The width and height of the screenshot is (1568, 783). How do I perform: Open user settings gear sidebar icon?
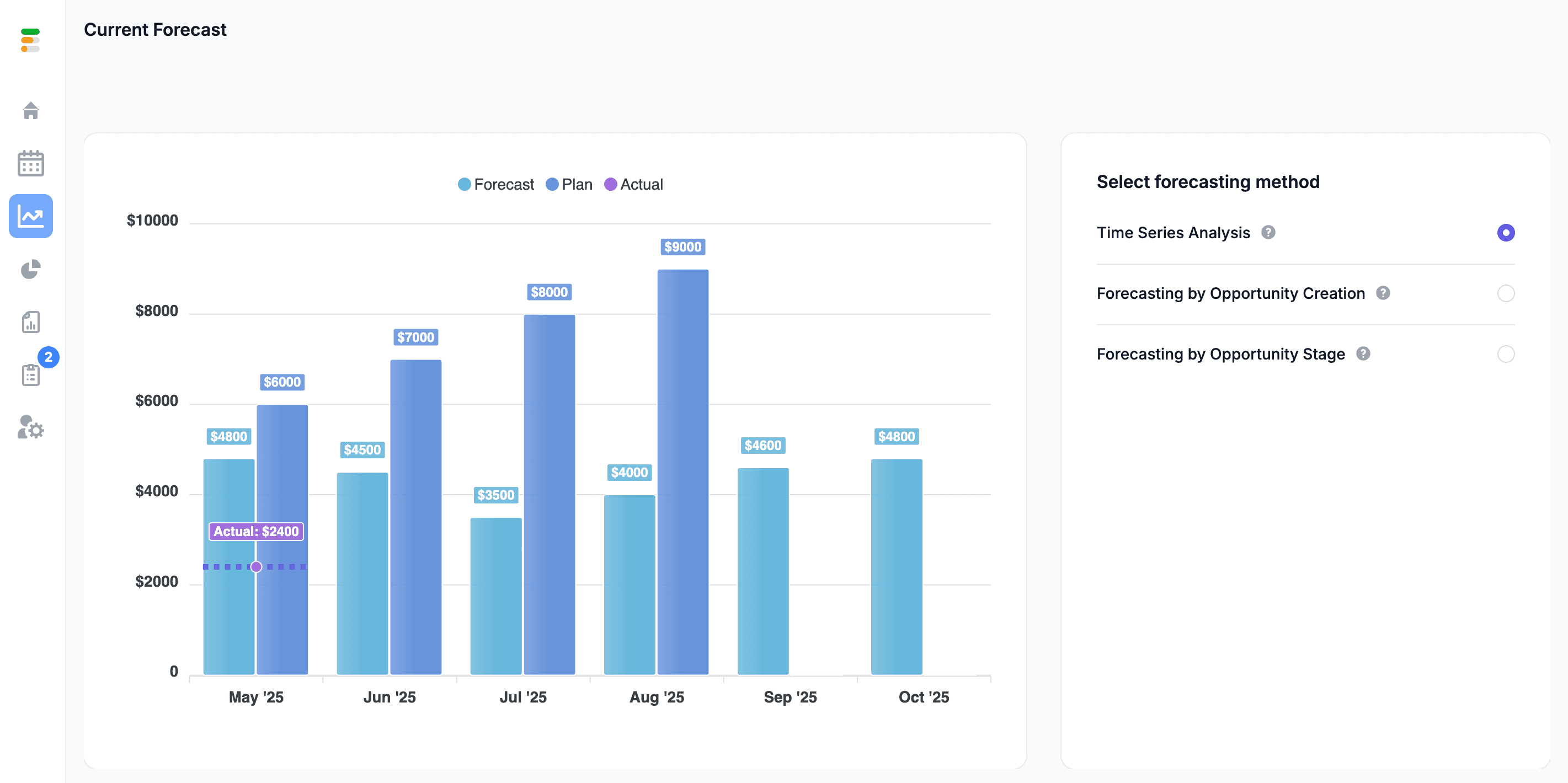[x=30, y=427]
